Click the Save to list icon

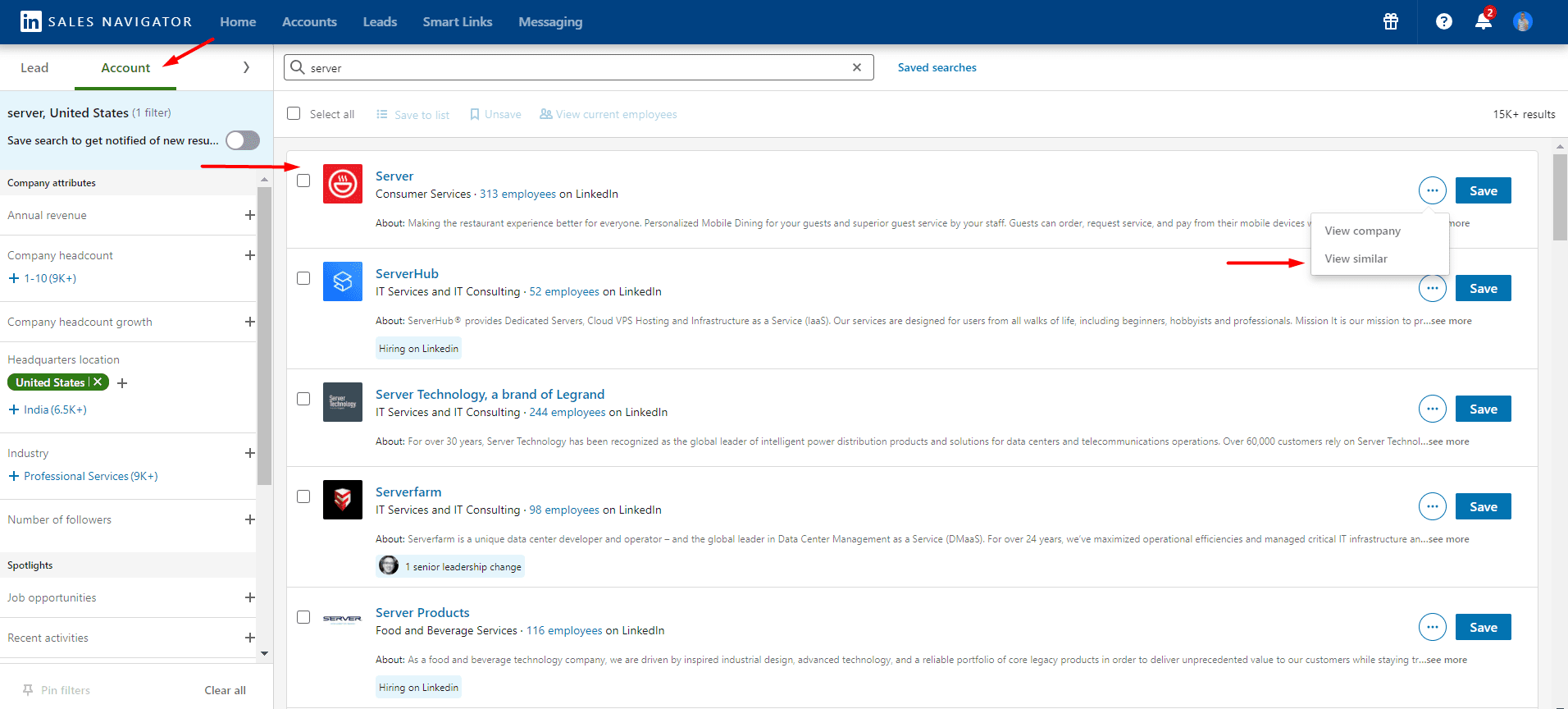pyautogui.click(x=381, y=114)
